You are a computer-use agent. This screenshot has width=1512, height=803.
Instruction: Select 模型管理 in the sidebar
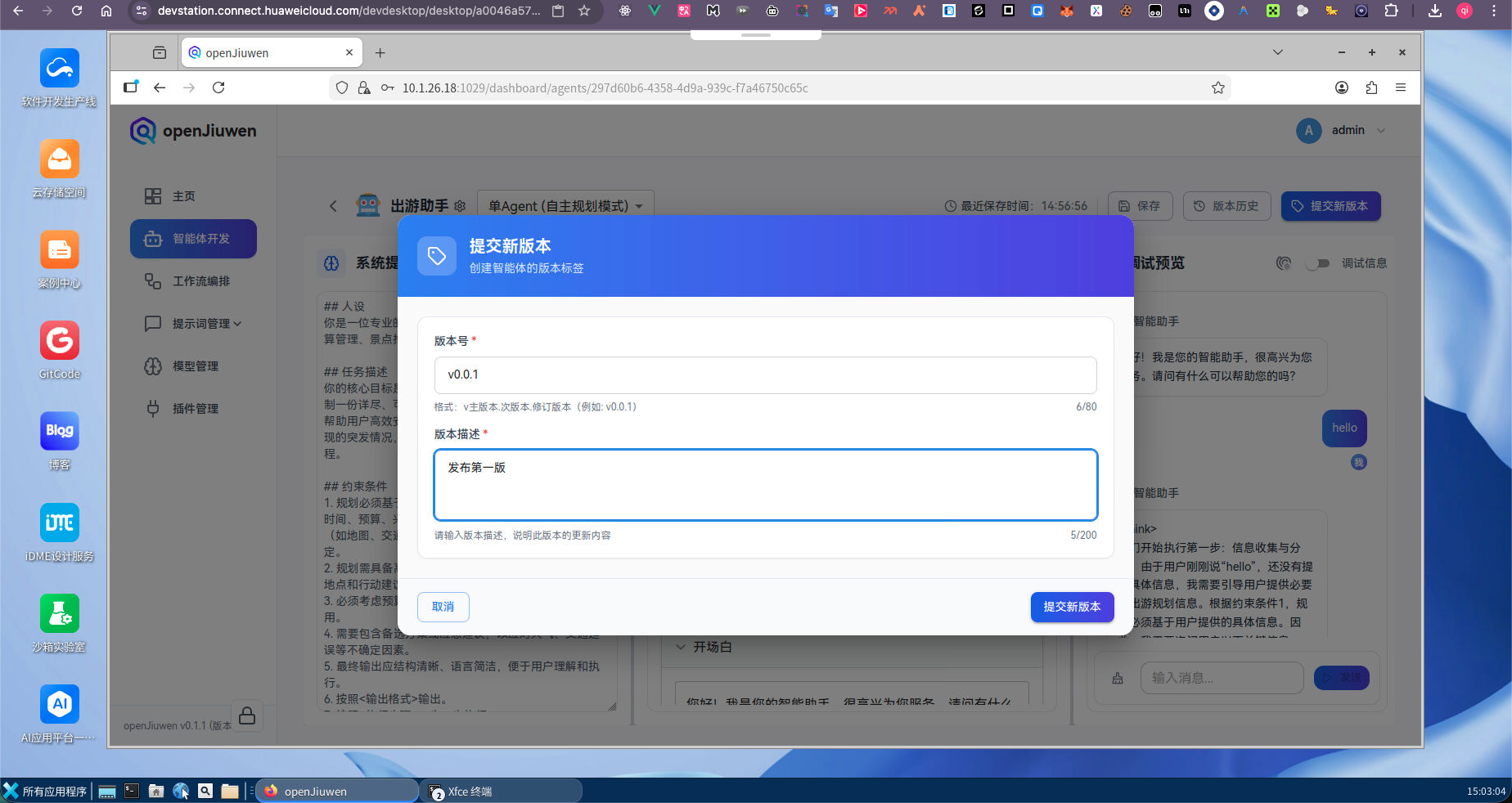pos(193,366)
